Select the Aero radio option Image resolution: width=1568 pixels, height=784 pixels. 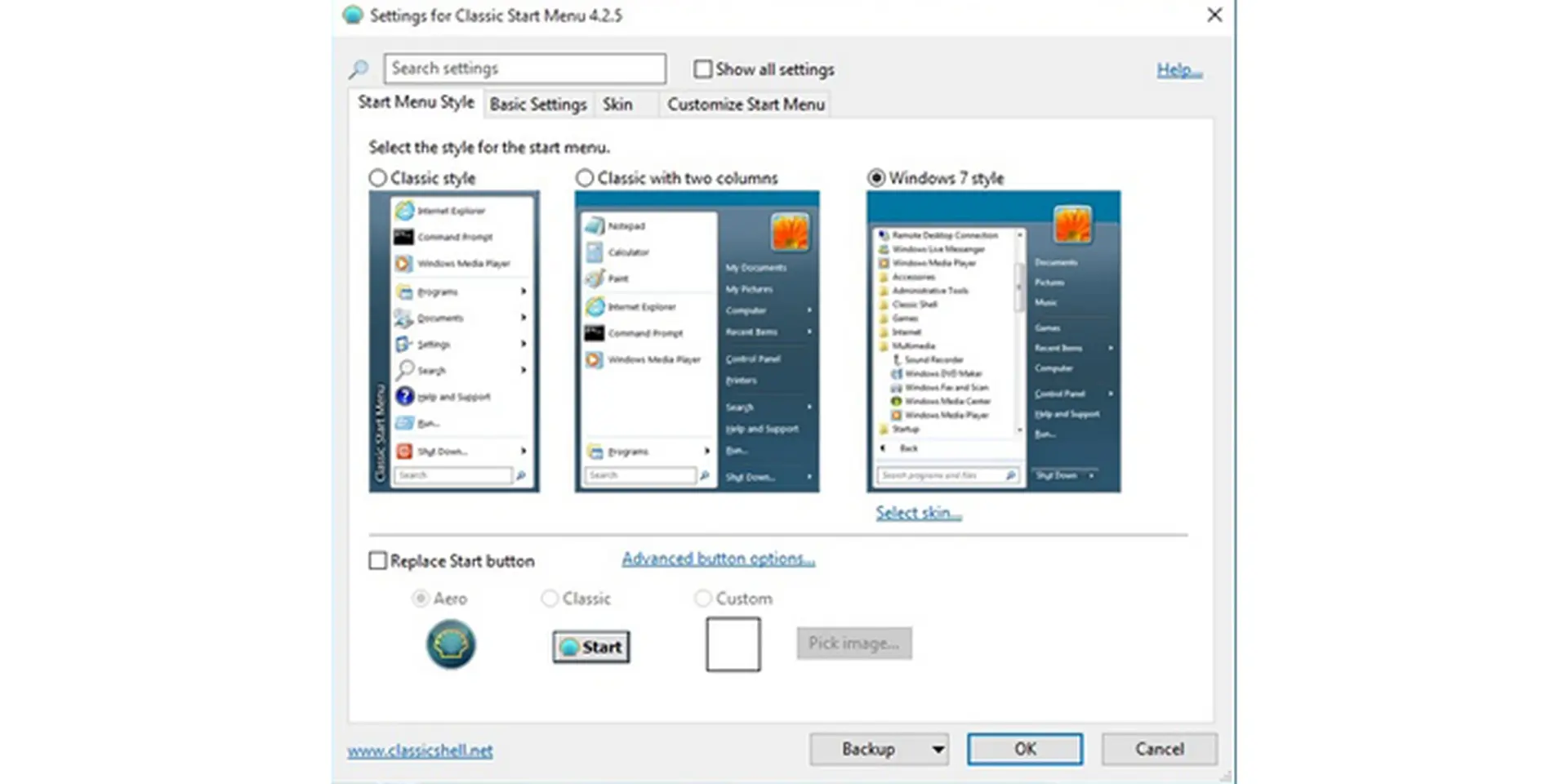point(420,599)
